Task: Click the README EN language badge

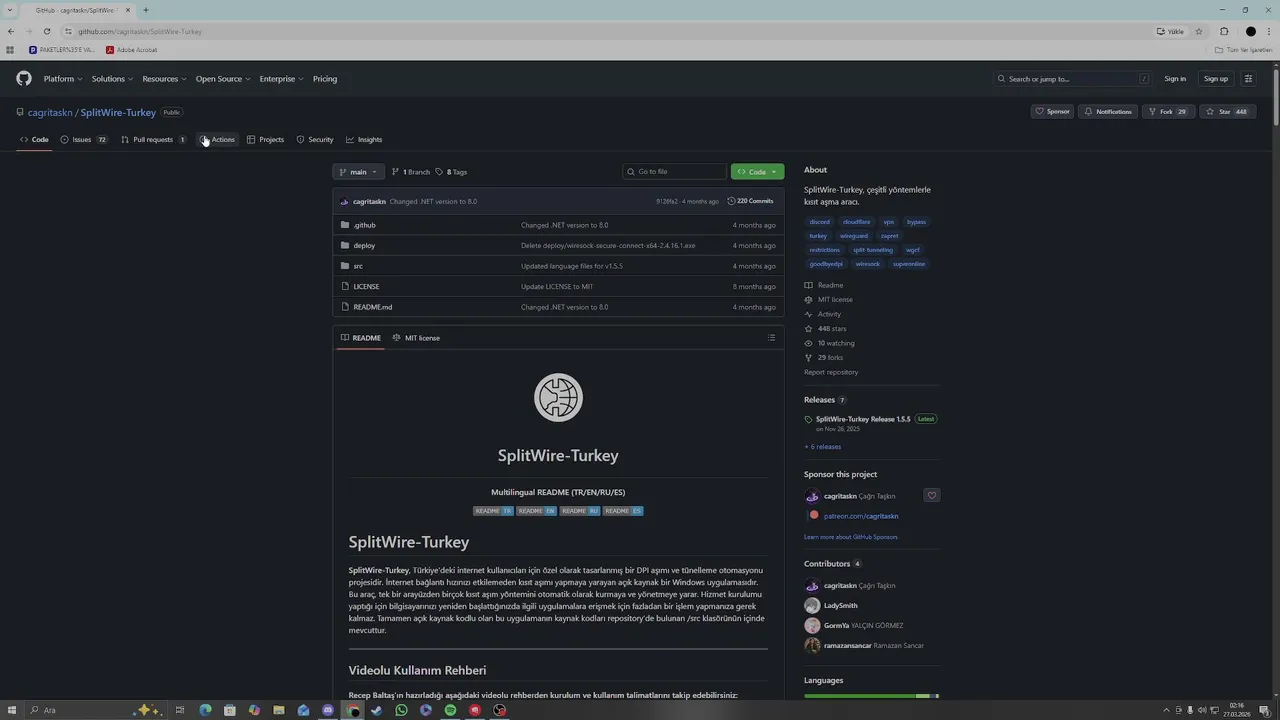Action: click(x=537, y=511)
